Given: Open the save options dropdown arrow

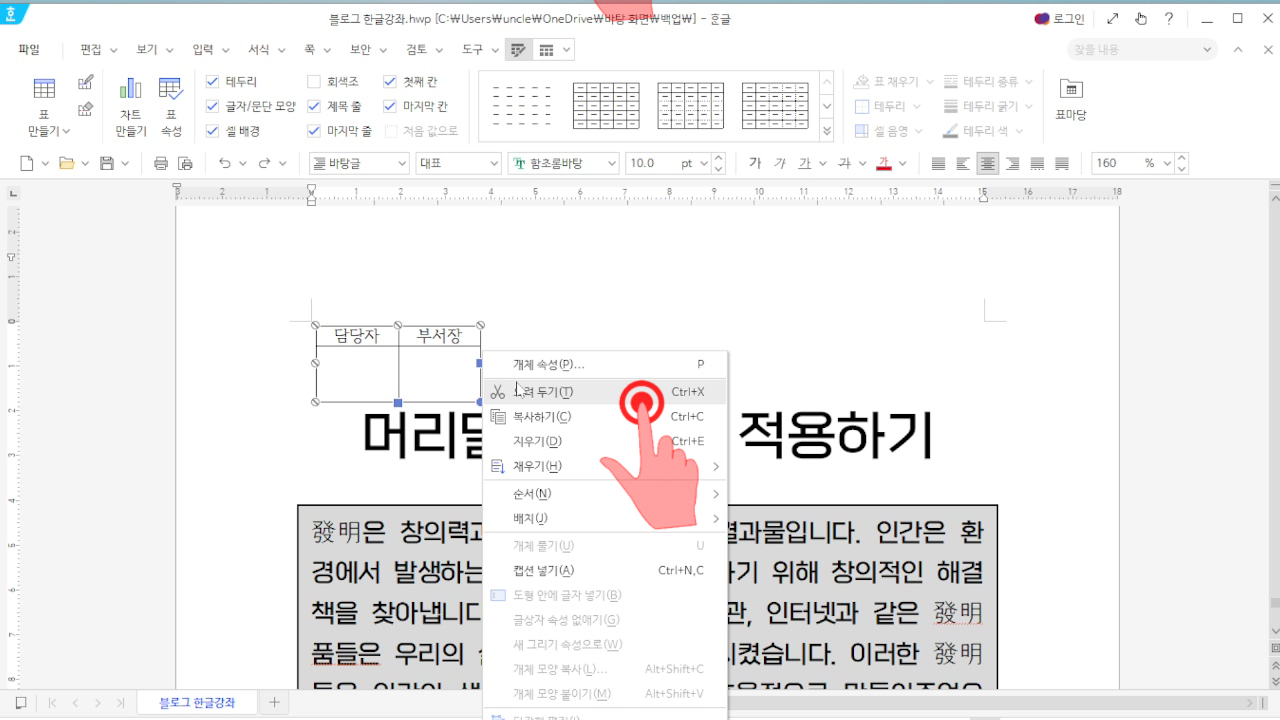Looking at the screenshot, I should [x=125, y=163].
